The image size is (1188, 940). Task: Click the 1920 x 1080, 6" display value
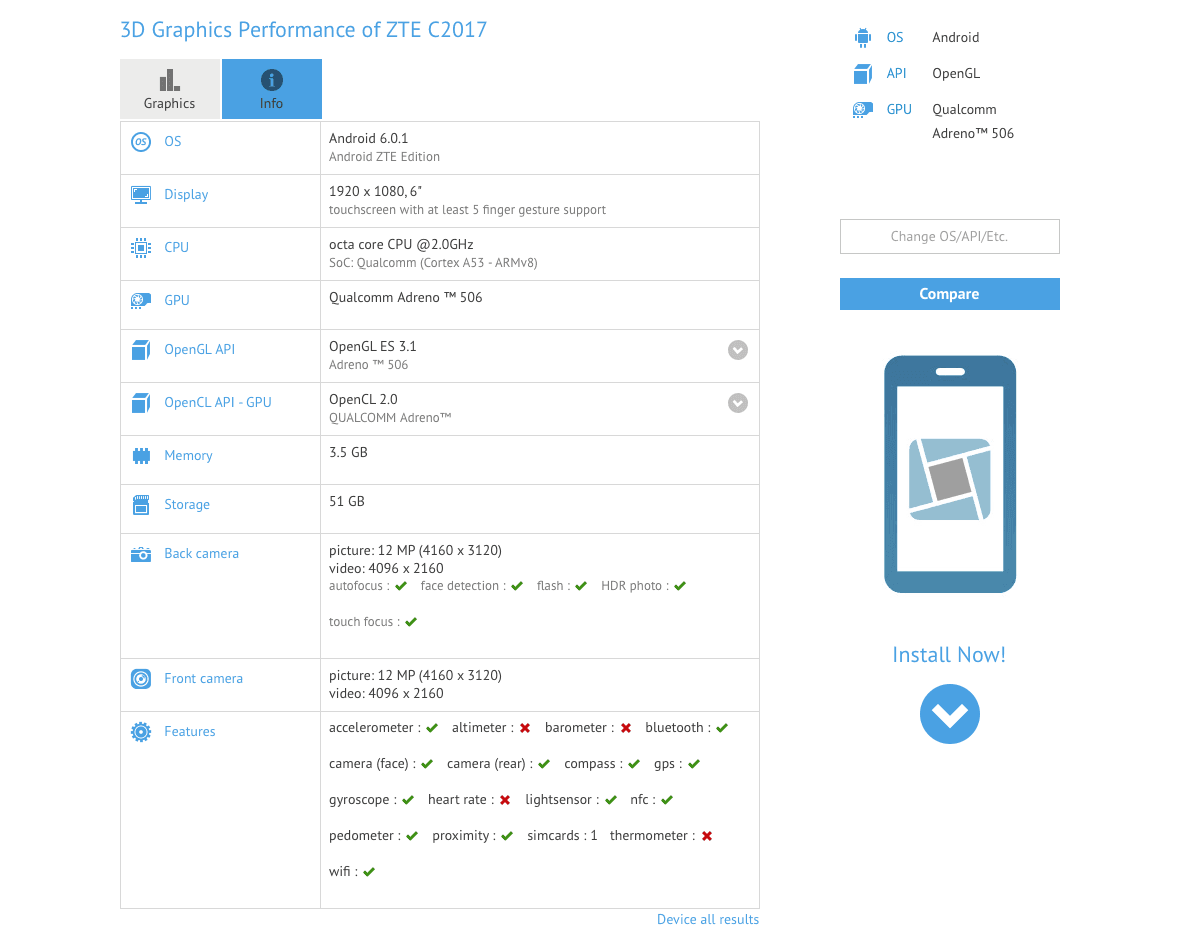click(x=376, y=192)
